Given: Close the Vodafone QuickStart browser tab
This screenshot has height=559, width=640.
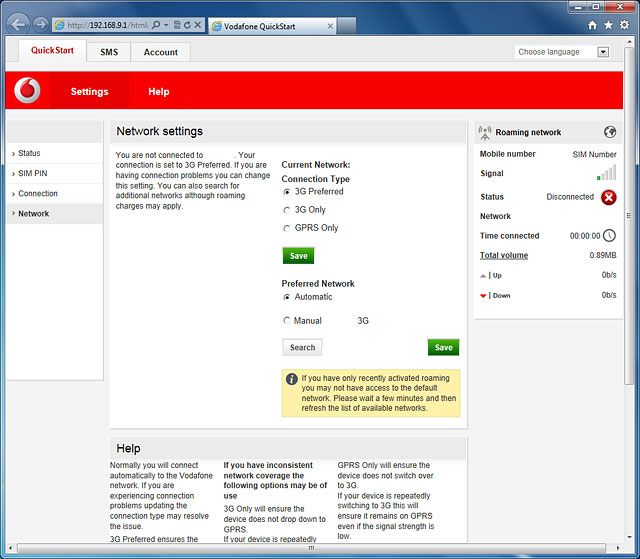Looking at the screenshot, I should click(x=330, y=26).
